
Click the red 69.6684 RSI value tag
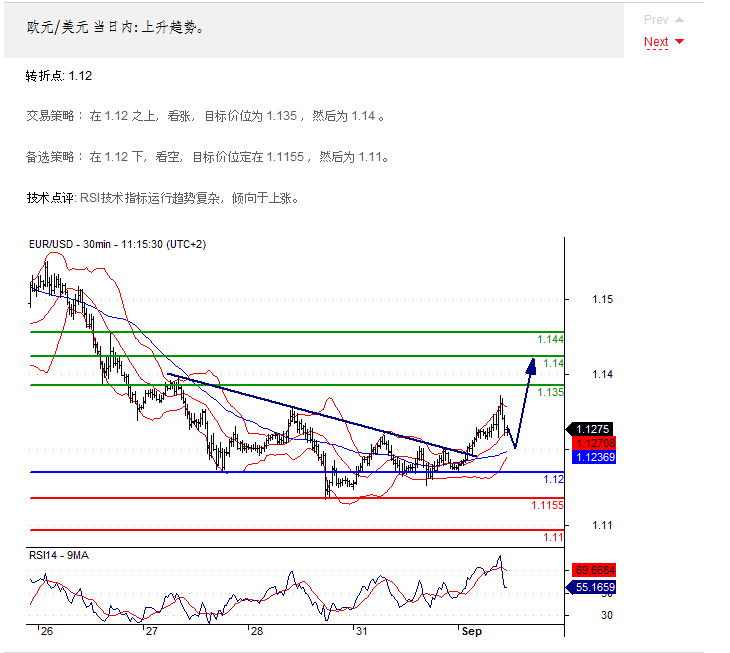coord(594,570)
